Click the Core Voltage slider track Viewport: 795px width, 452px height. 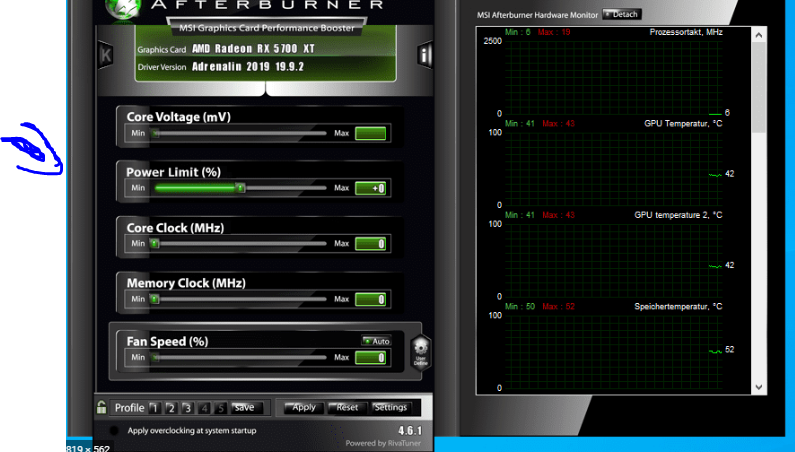point(241,133)
